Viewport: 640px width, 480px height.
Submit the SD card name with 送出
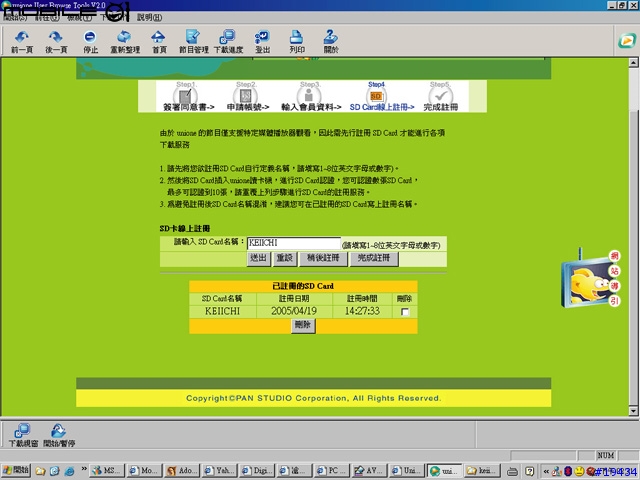point(258,258)
